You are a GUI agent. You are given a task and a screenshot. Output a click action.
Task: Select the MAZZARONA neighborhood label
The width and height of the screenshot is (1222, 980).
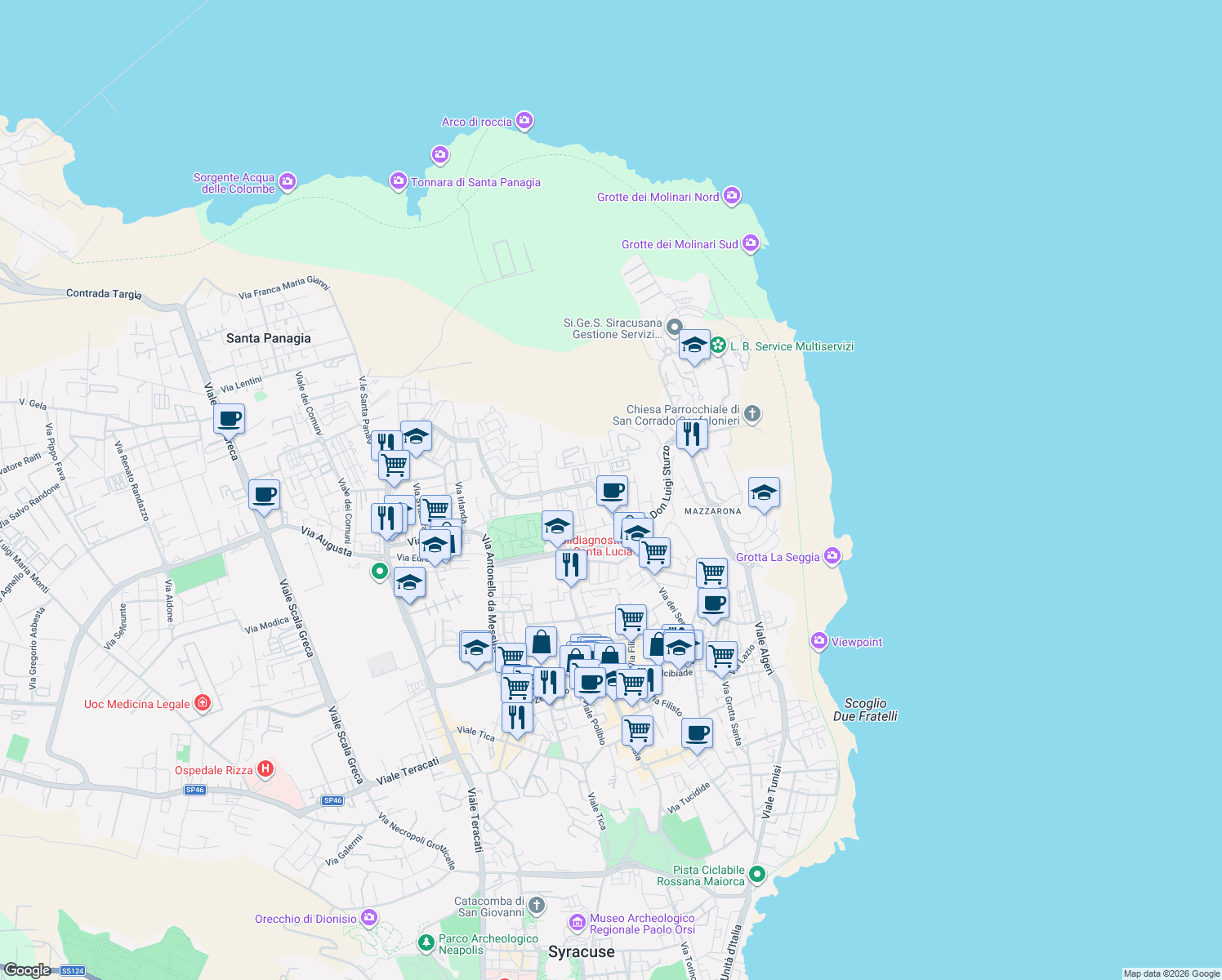[713, 511]
